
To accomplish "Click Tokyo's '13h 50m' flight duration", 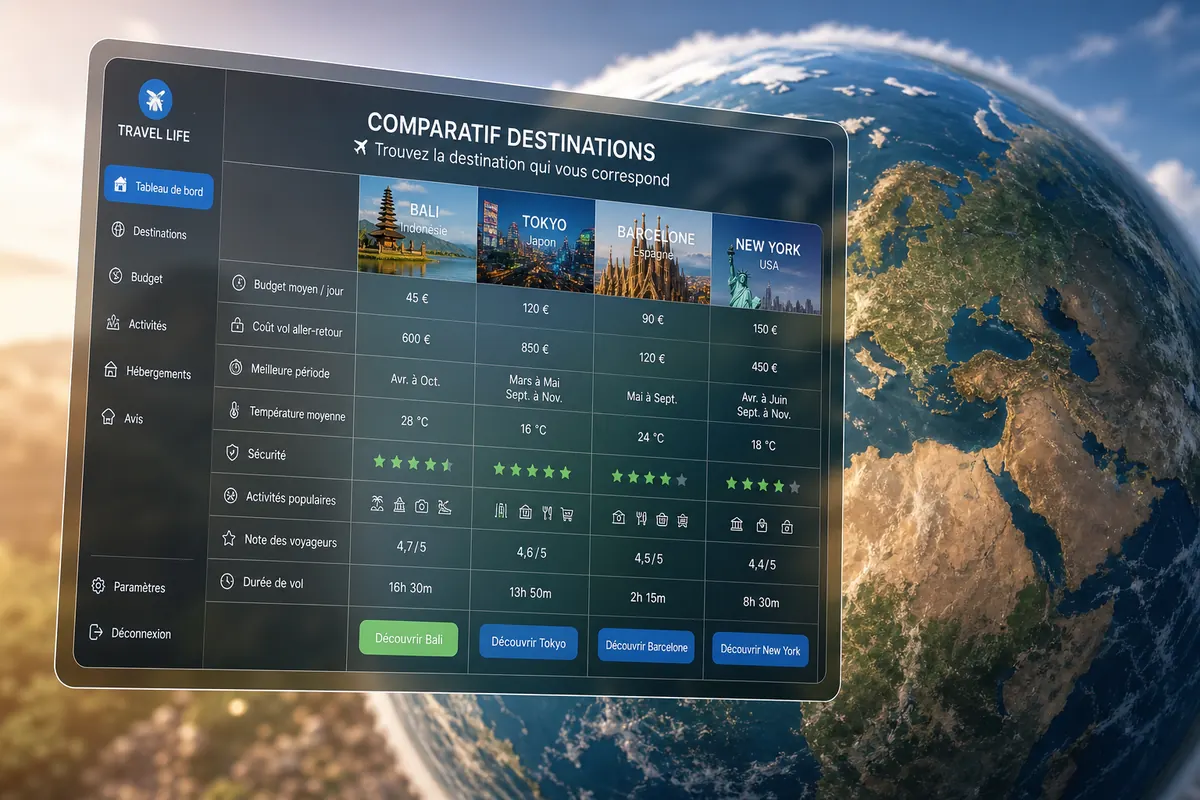I will (x=530, y=593).
